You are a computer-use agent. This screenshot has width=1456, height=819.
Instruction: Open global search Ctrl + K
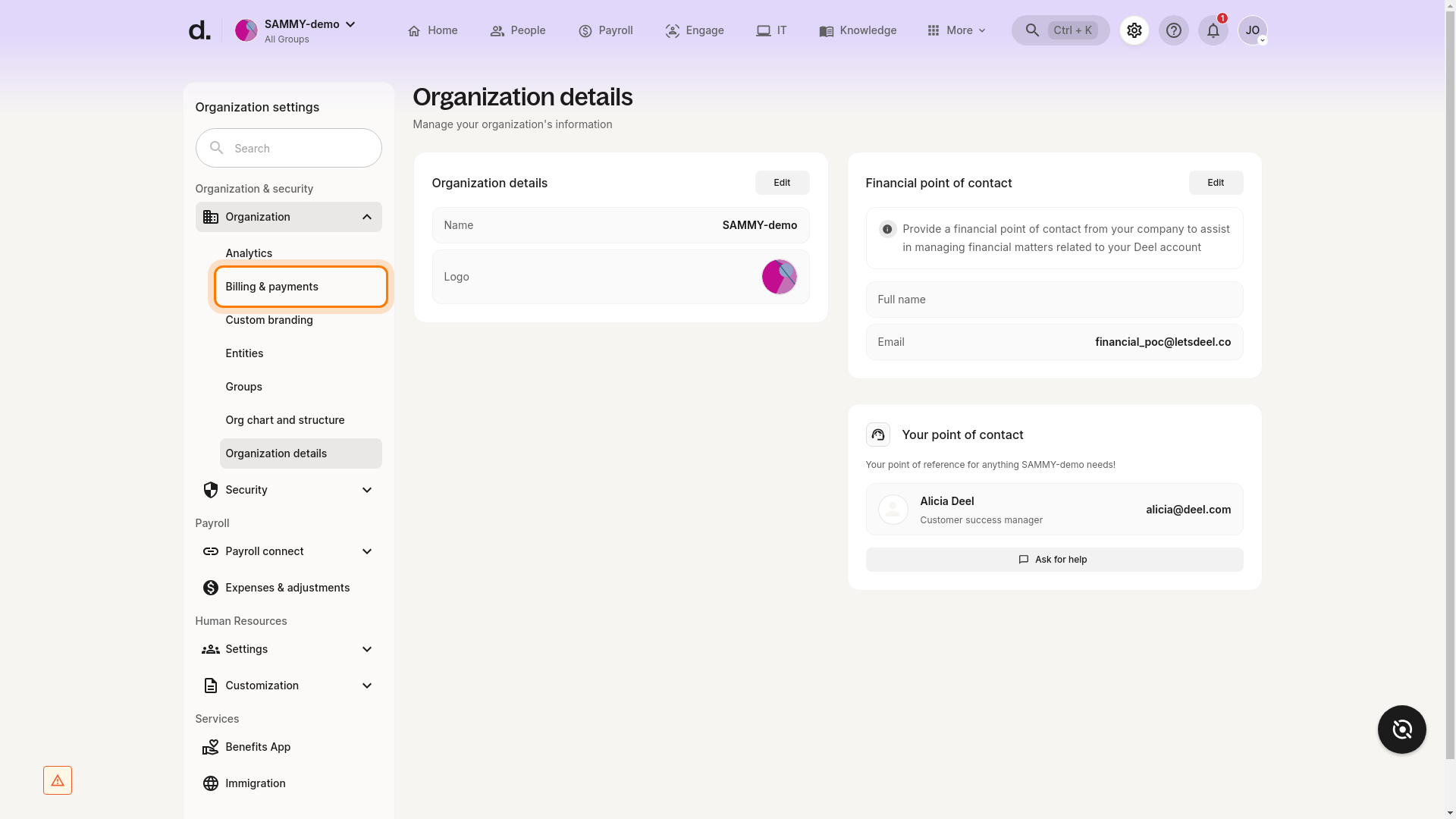(x=1060, y=30)
